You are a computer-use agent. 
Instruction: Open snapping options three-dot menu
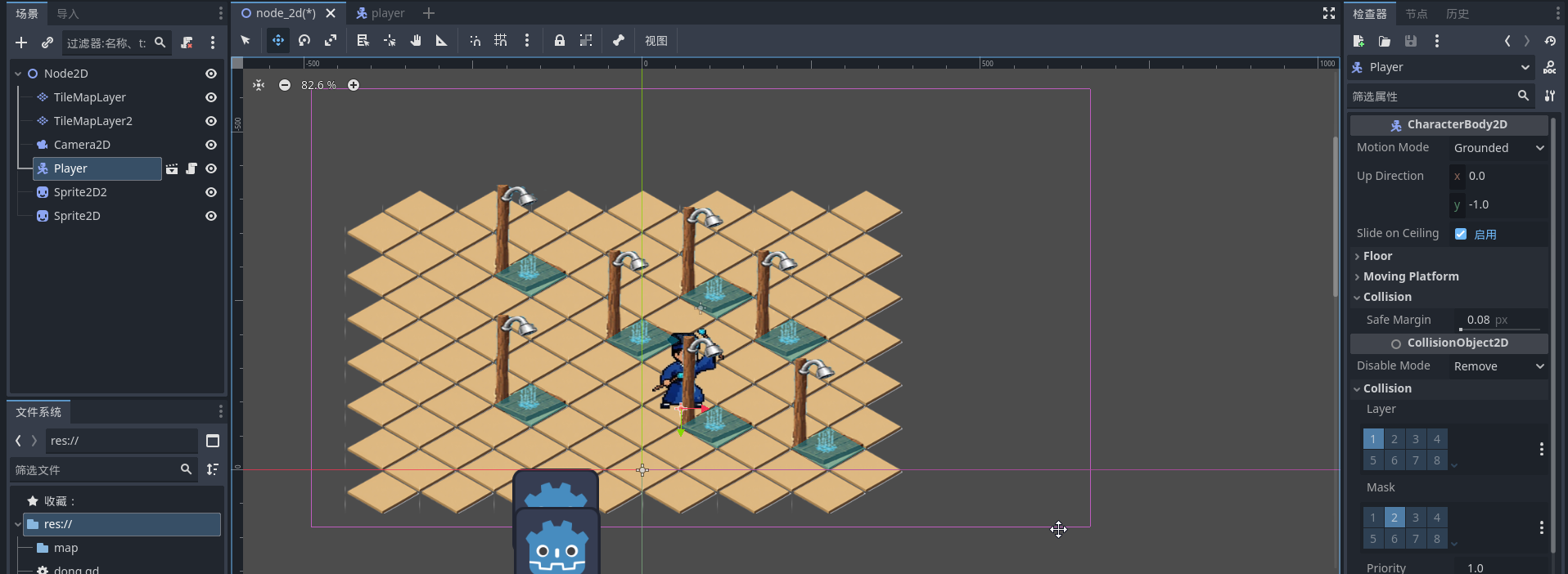(527, 40)
